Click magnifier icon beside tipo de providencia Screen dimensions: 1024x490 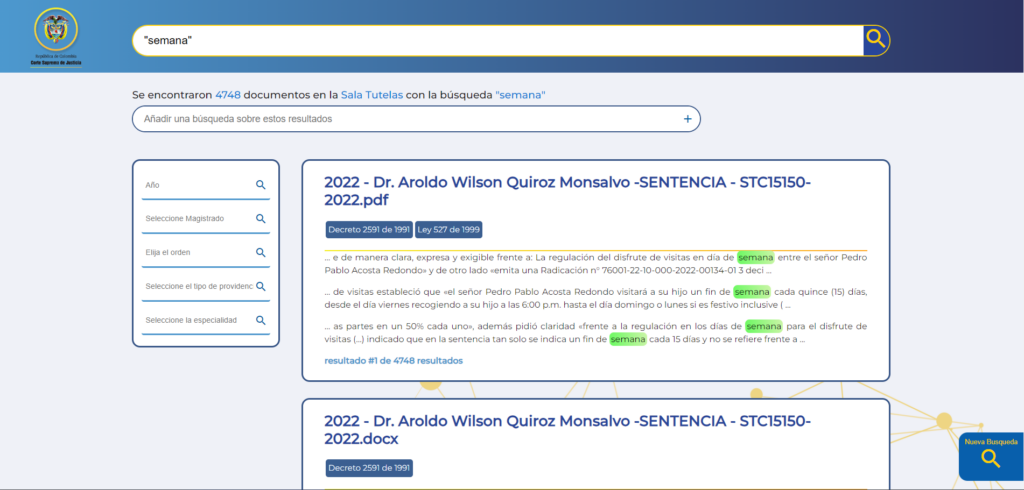pyautogui.click(x=260, y=286)
